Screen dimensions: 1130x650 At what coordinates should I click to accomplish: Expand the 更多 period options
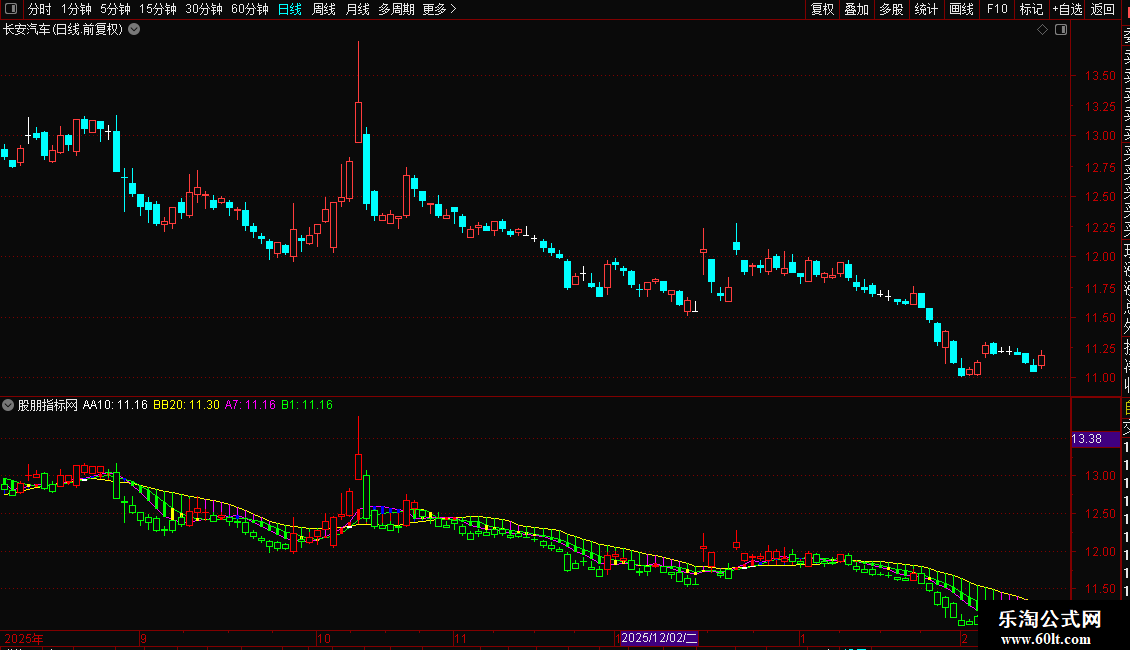(440, 9)
